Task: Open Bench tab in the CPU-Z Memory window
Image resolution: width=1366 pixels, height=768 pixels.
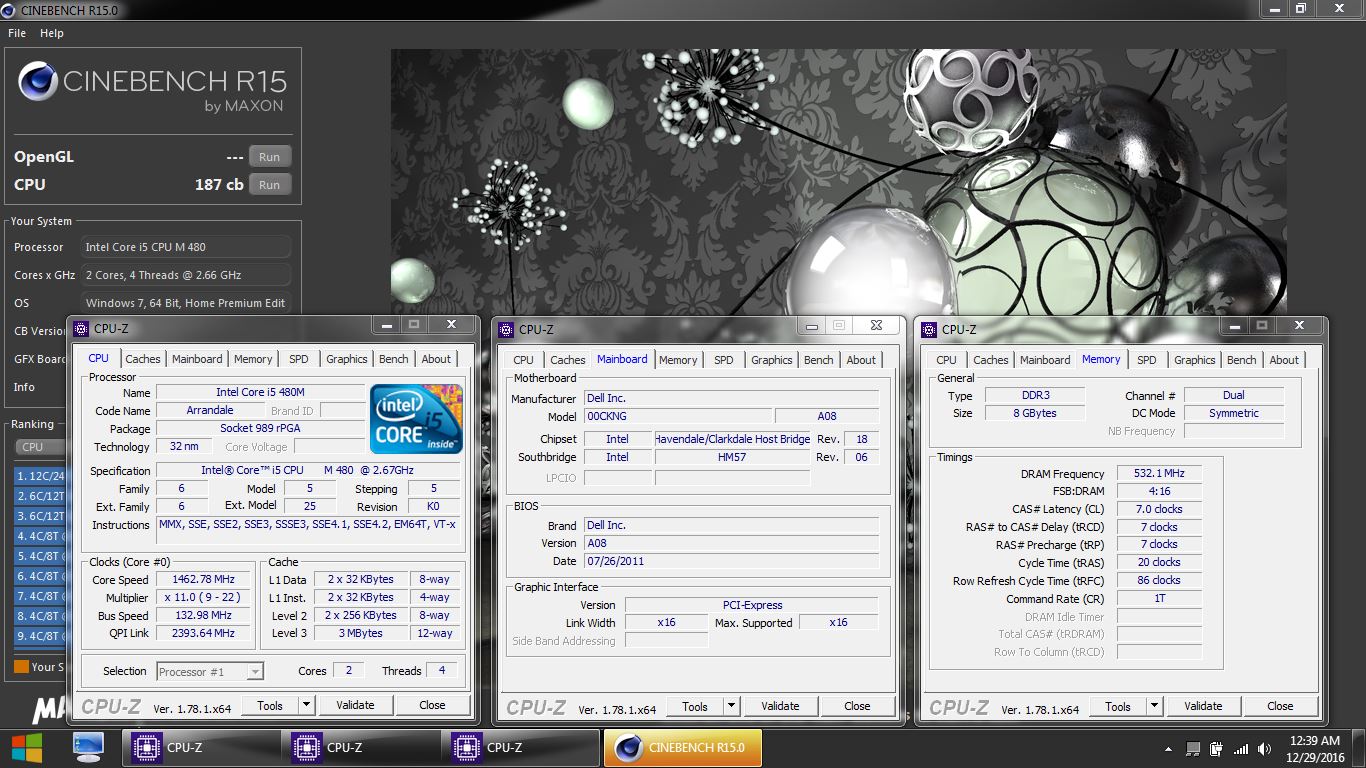Action: pyautogui.click(x=1241, y=360)
